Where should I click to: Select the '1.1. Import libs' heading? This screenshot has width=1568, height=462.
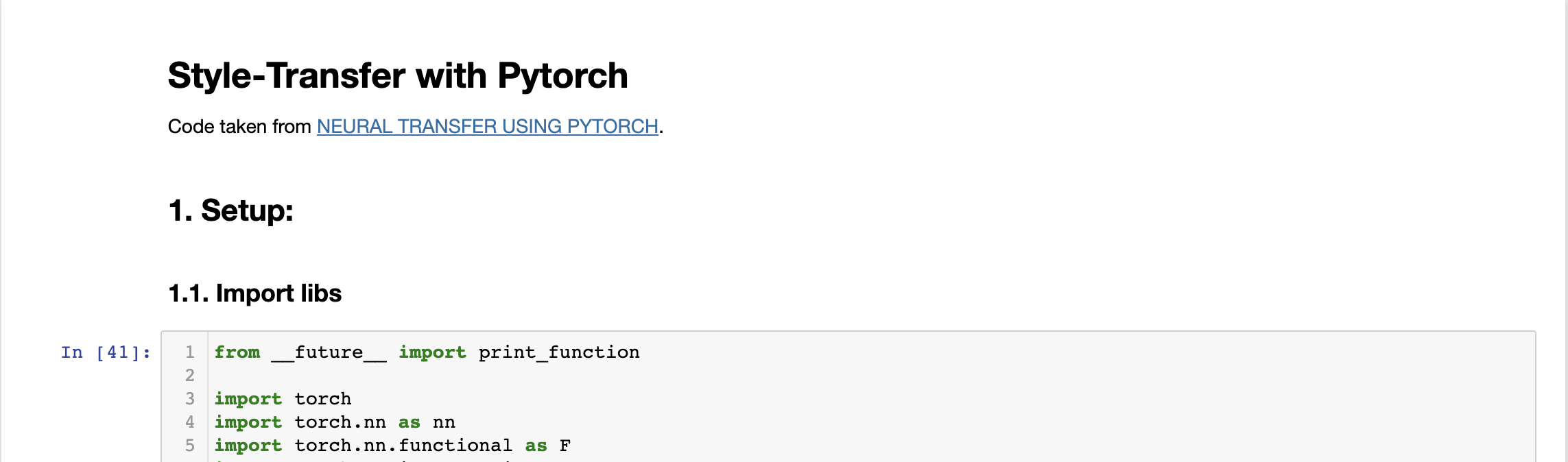click(x=254, y=293)
